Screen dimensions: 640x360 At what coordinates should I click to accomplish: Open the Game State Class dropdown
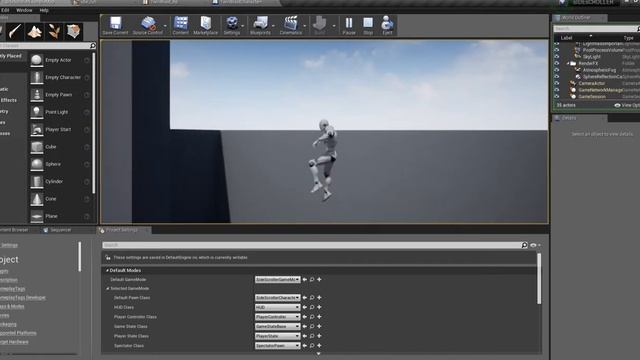tap(278, 327)
